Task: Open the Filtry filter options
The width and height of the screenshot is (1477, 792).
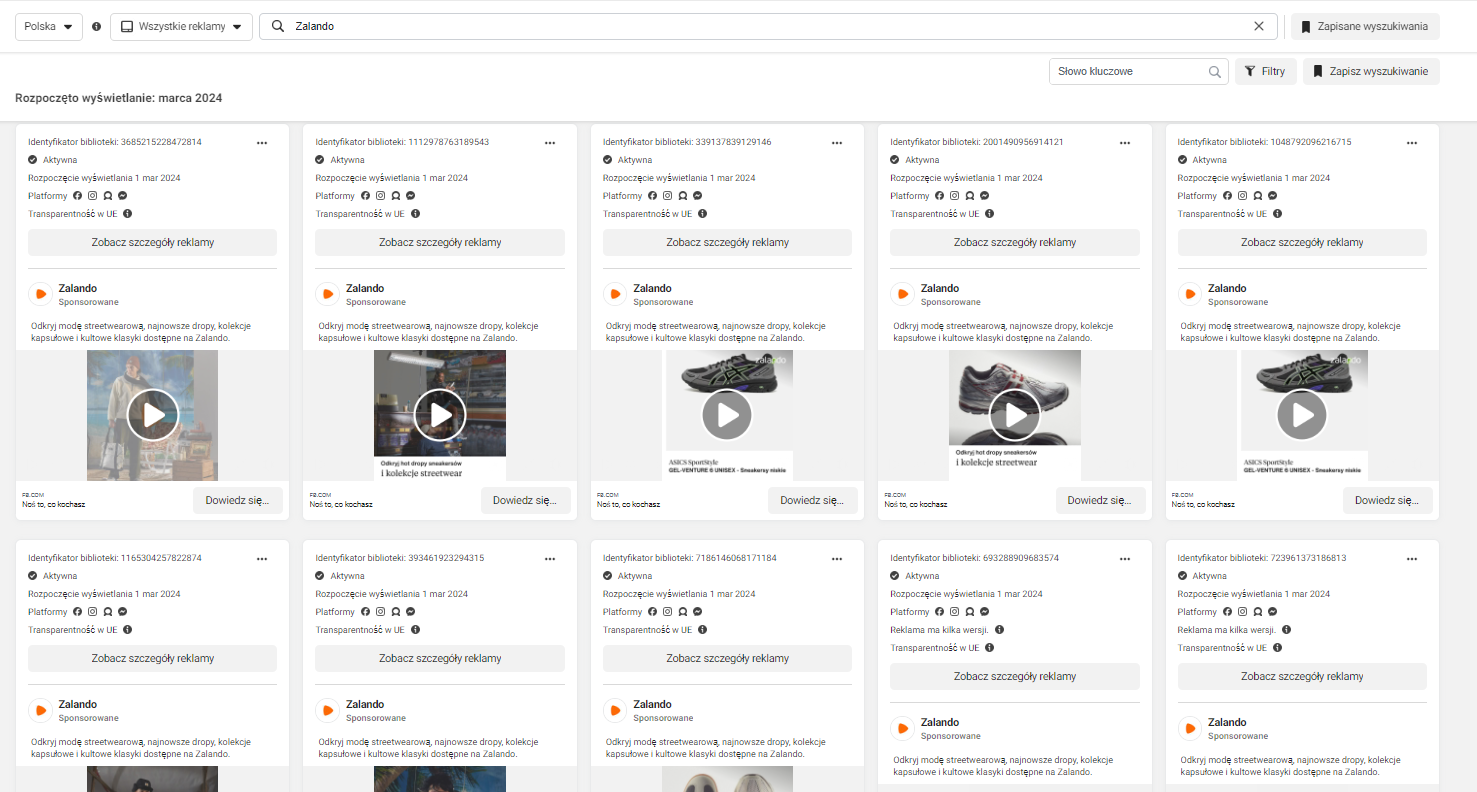Action: [x=1265, y=72]
